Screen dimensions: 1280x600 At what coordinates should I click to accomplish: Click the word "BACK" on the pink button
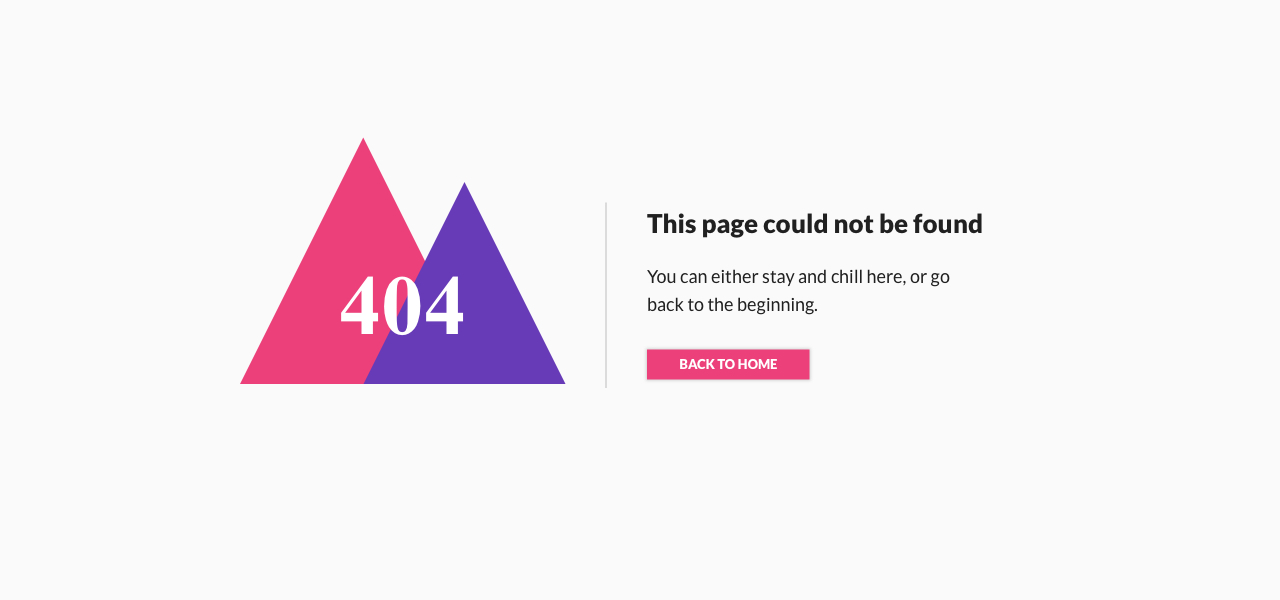click(x=697, y=364)
